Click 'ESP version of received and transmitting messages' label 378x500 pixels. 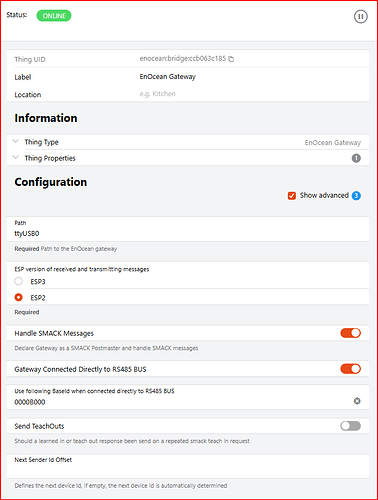(82, 269)
